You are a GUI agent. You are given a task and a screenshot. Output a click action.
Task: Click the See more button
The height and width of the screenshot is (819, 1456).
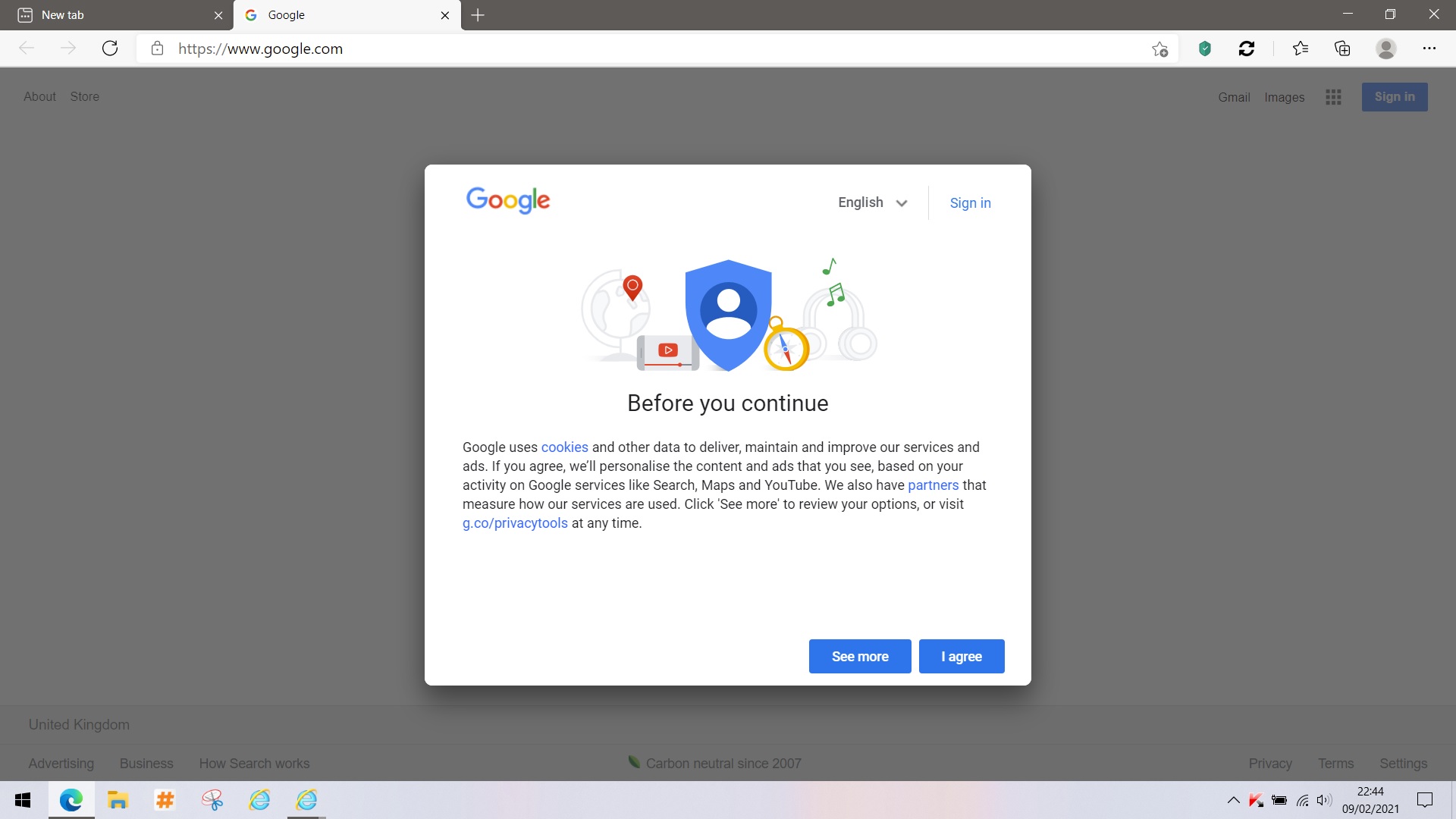[x=859, y=656]
